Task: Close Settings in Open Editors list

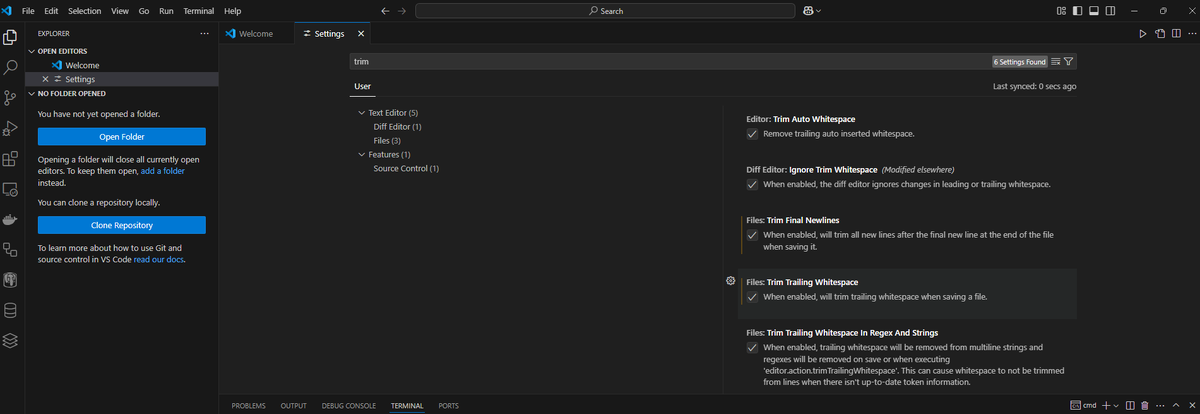Action: [45, 79]
